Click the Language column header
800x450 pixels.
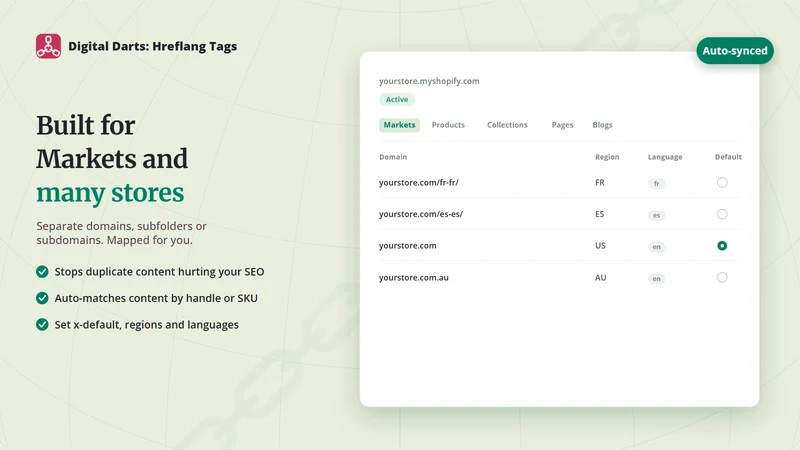[x=665, y=157]
